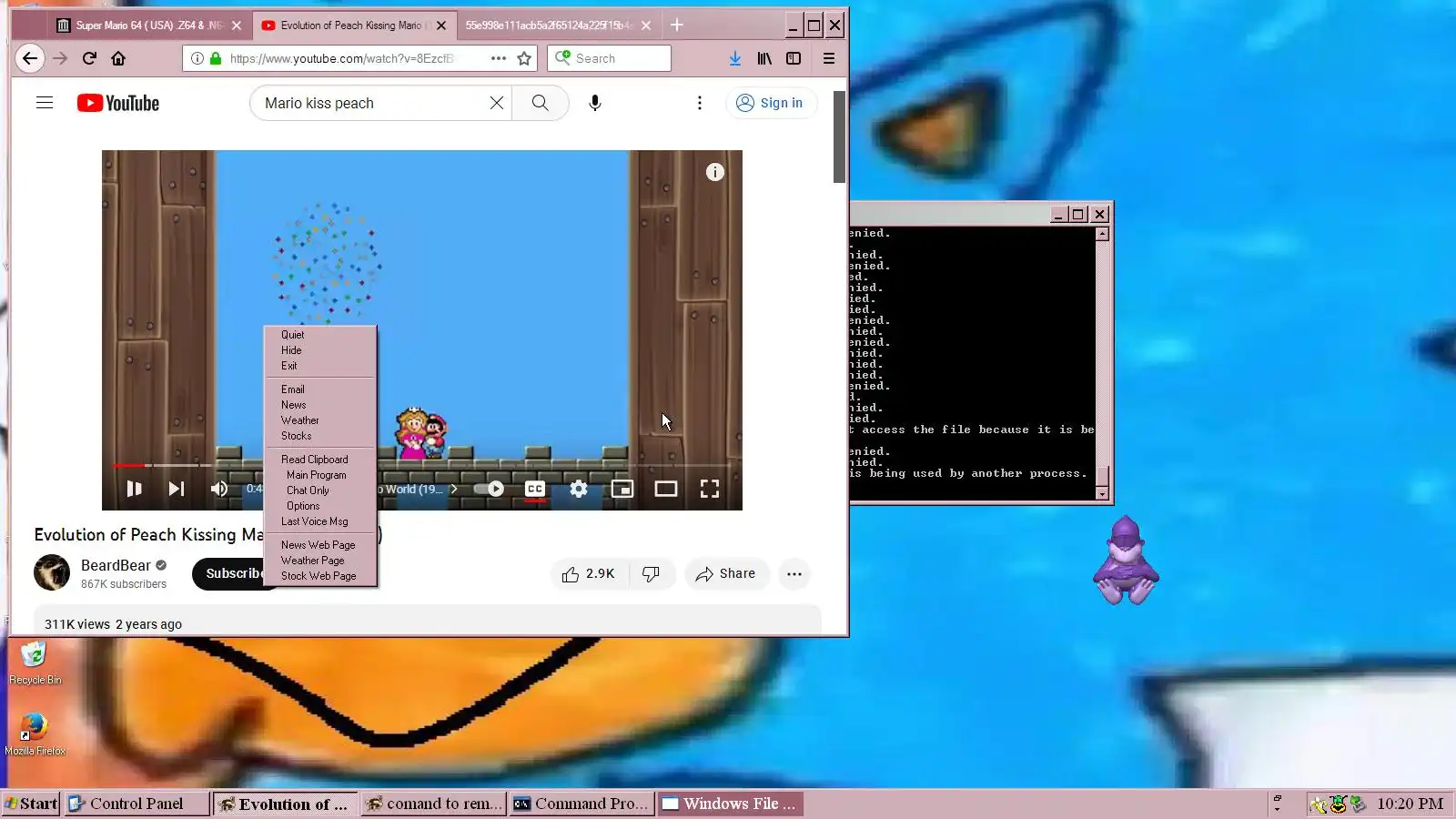Image resolution: width=1456 pixels, height=819 pixels.
Task: Show site information icon in address bar
Action: tap(197, 58)
